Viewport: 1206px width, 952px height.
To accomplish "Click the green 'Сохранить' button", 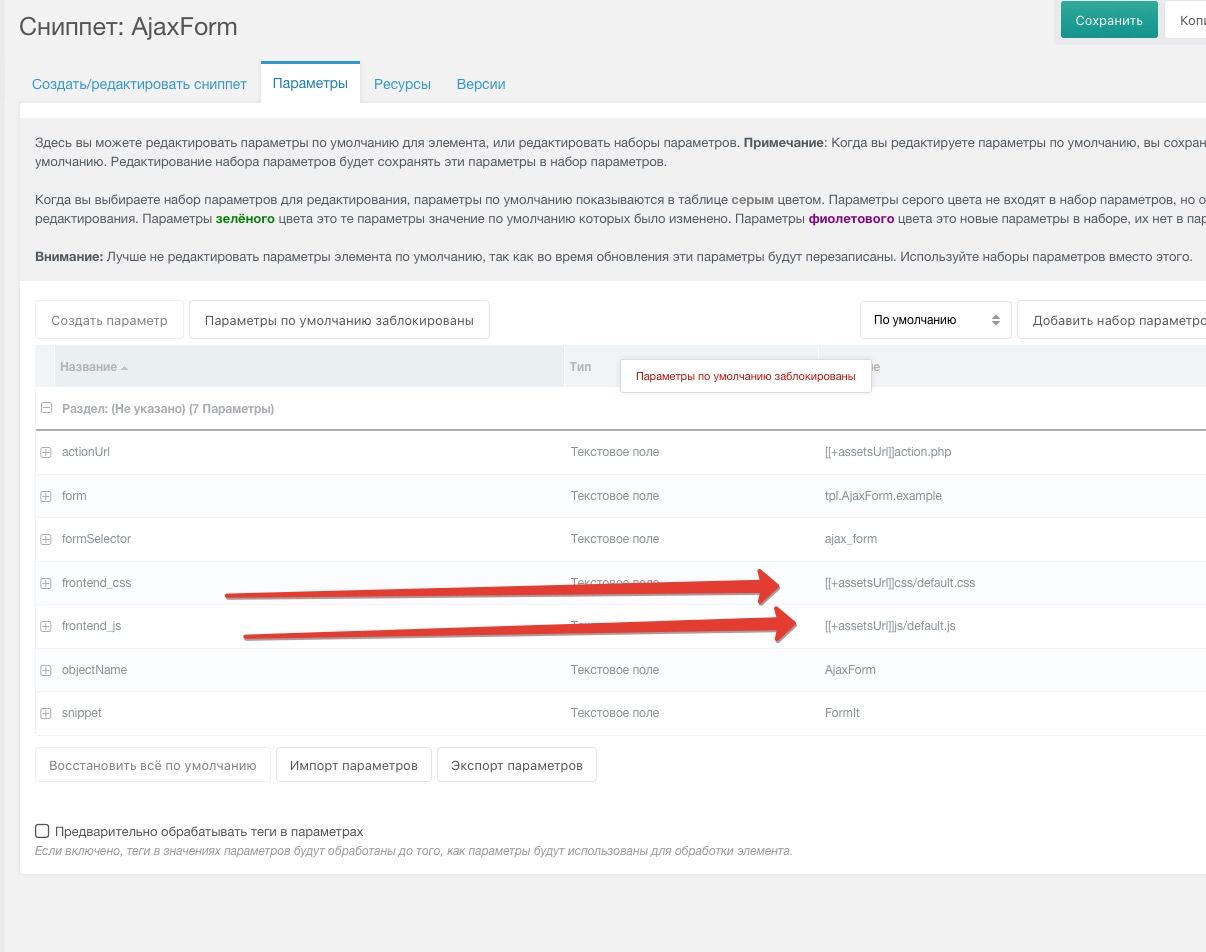I will click(x=1109, y=20).
